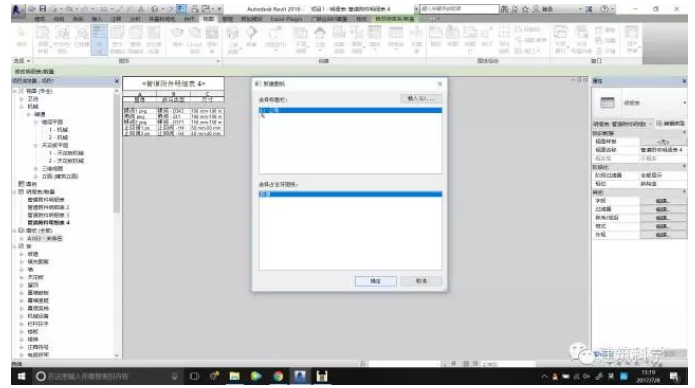The height and width of the screenshot is (388, 695).
Task: Open Visibility/Graphics tool in ribbon
Action: pos(62,39)
